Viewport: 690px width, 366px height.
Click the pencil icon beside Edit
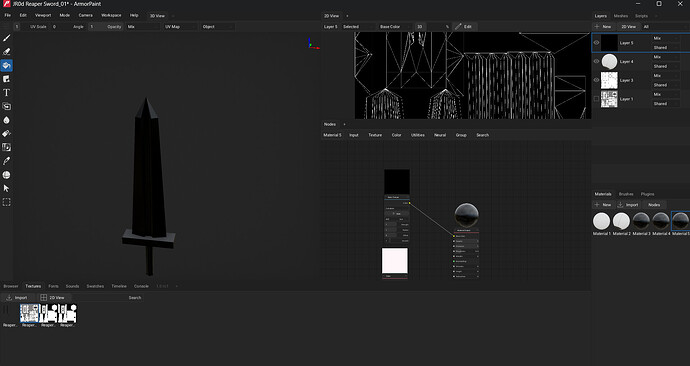(x=458, y=27)
